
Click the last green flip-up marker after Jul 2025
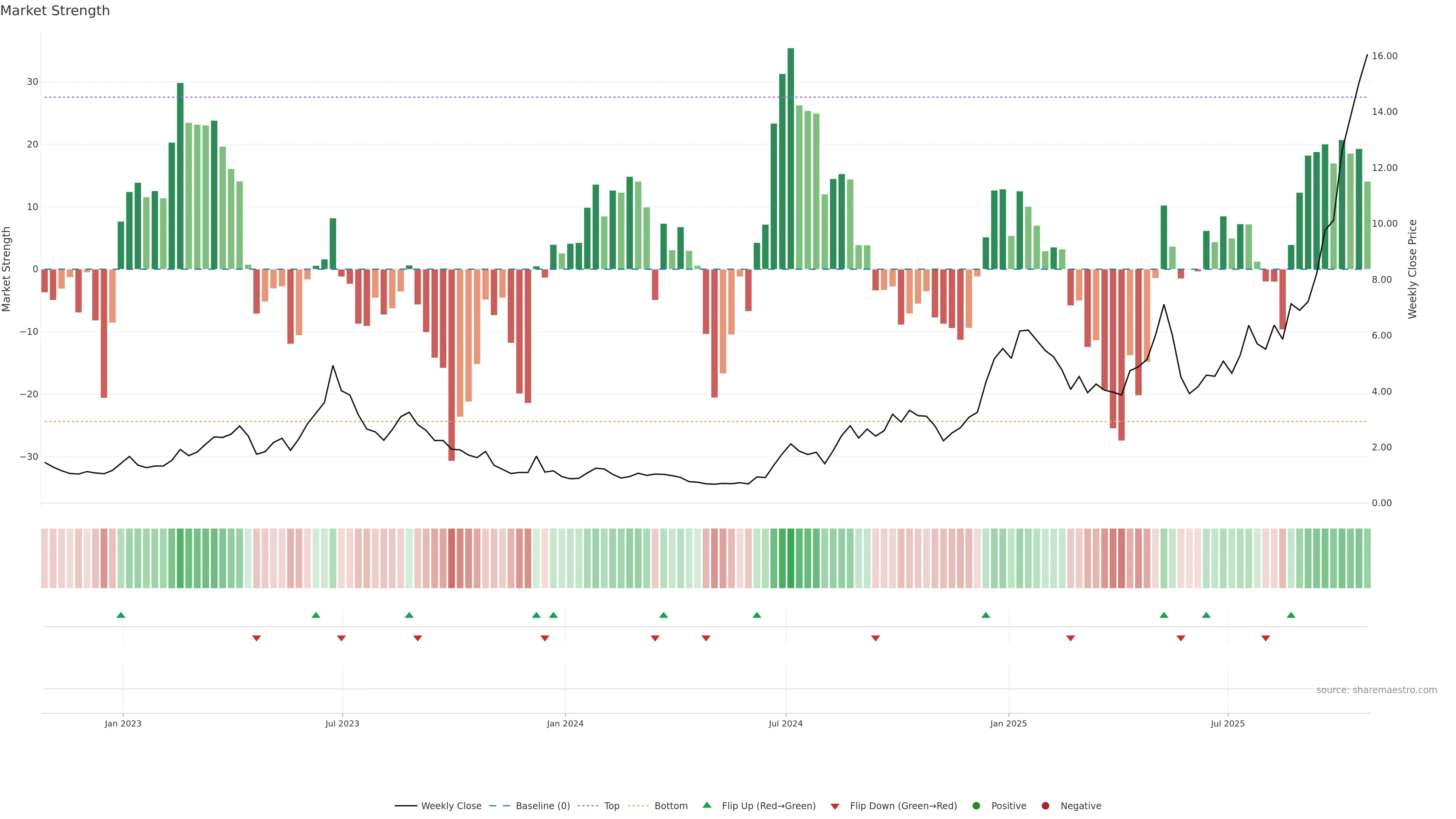click(x=1291, y=615)
